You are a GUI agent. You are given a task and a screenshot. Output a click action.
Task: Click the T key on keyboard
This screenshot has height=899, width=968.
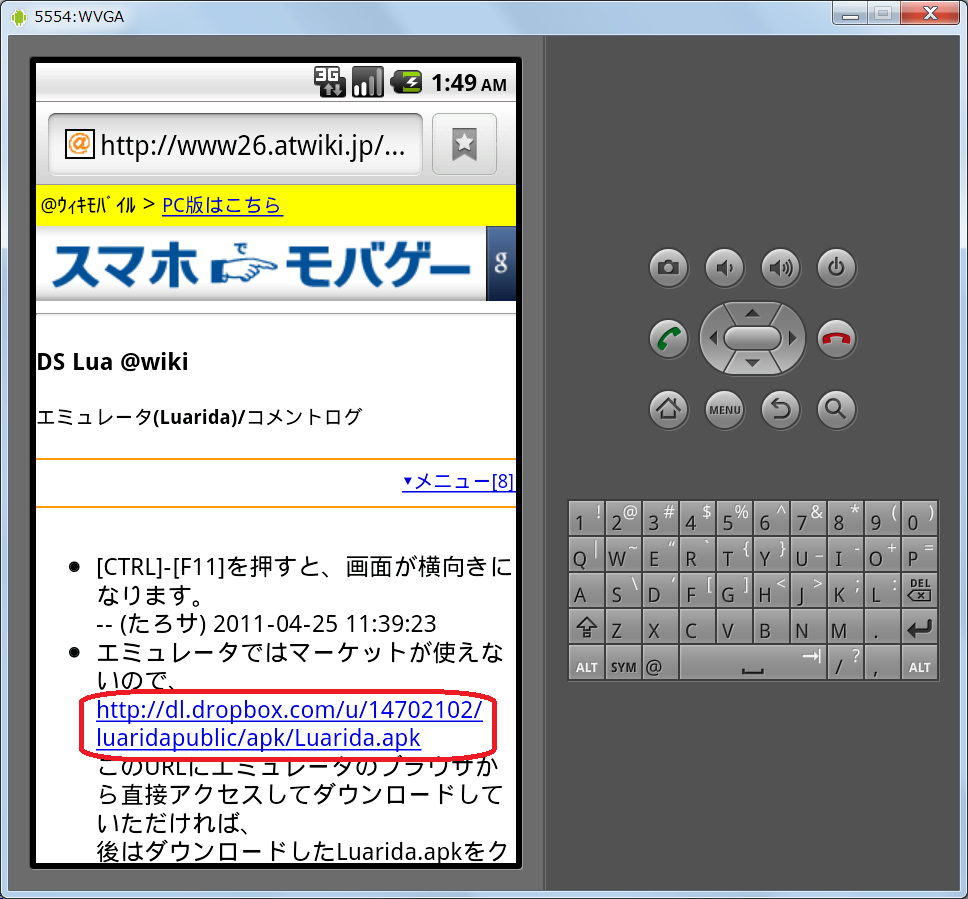tap(734, 555)
